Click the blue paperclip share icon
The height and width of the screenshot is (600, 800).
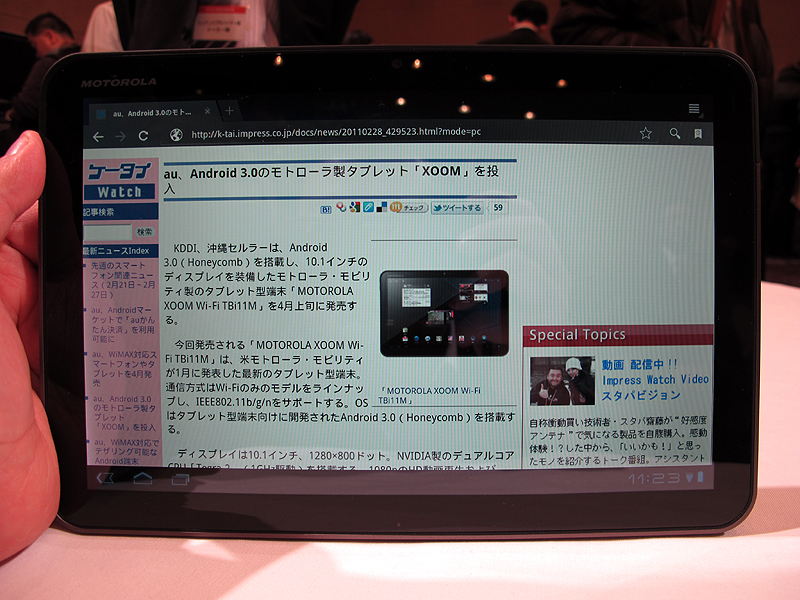pyautogui.click(x=368, y=207)
